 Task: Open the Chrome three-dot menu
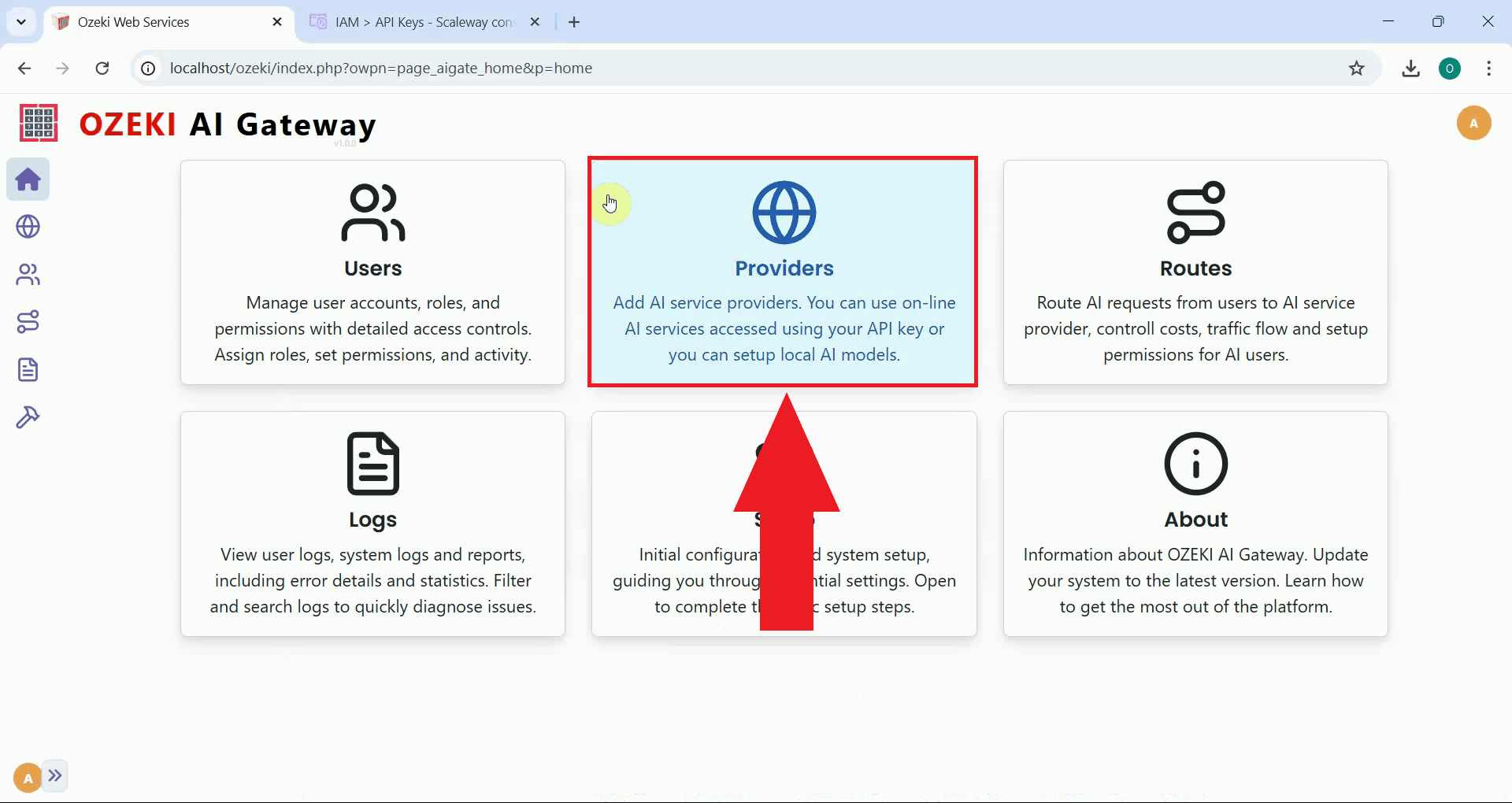tap(1488, 68)
